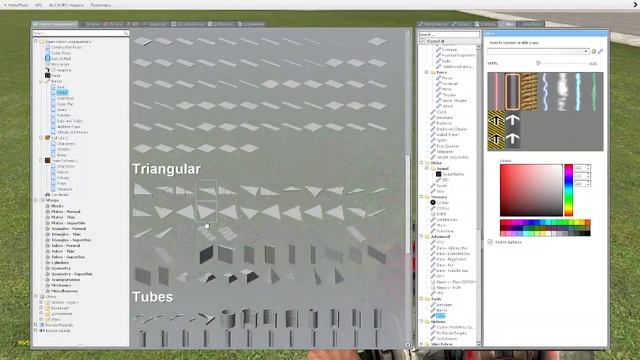This screenshot has height=360, width=640.
Task: Click the rainbow hue bar
Action: pos(568,190)
